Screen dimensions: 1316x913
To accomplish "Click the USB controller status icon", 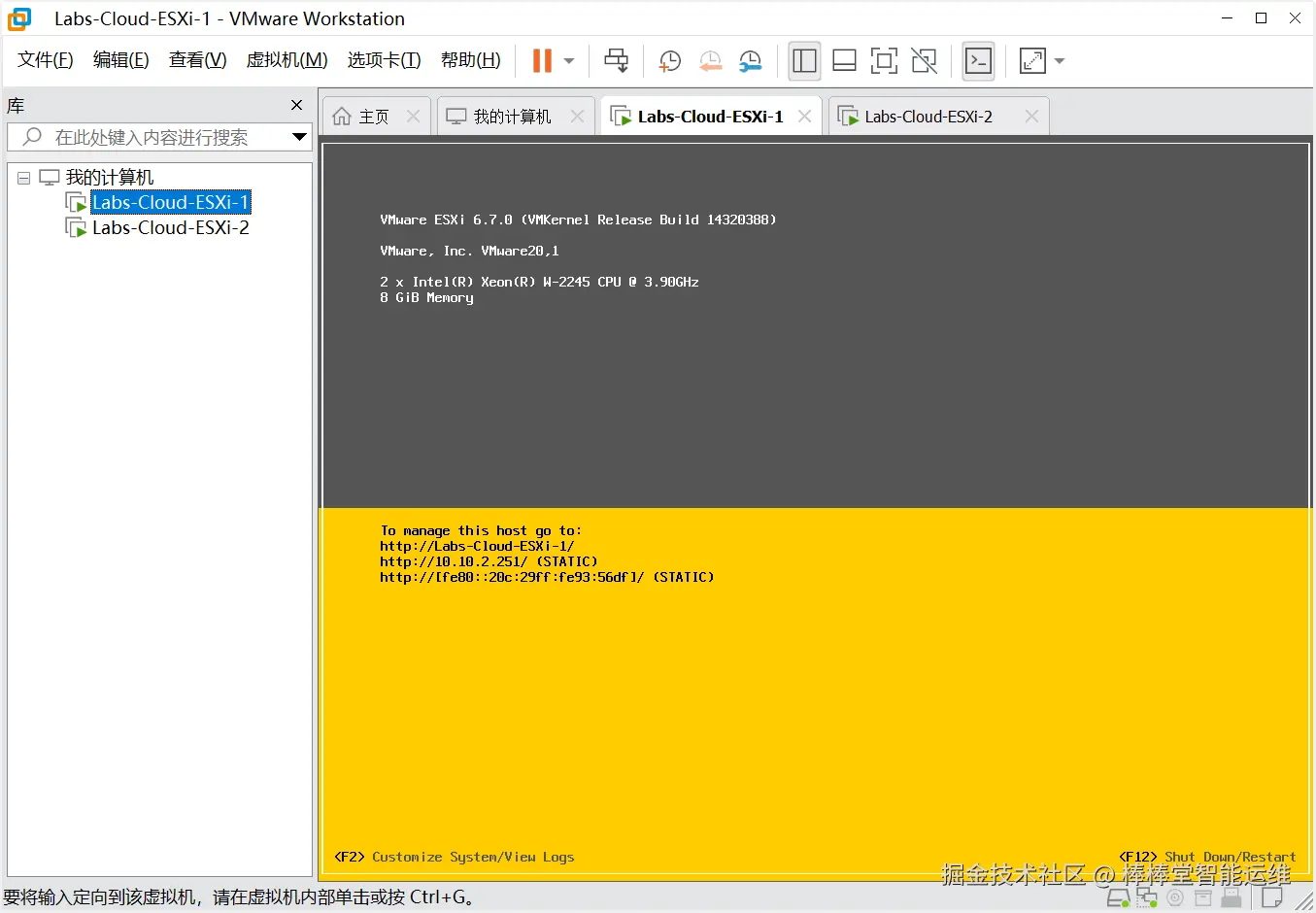I will (1231, 897).
